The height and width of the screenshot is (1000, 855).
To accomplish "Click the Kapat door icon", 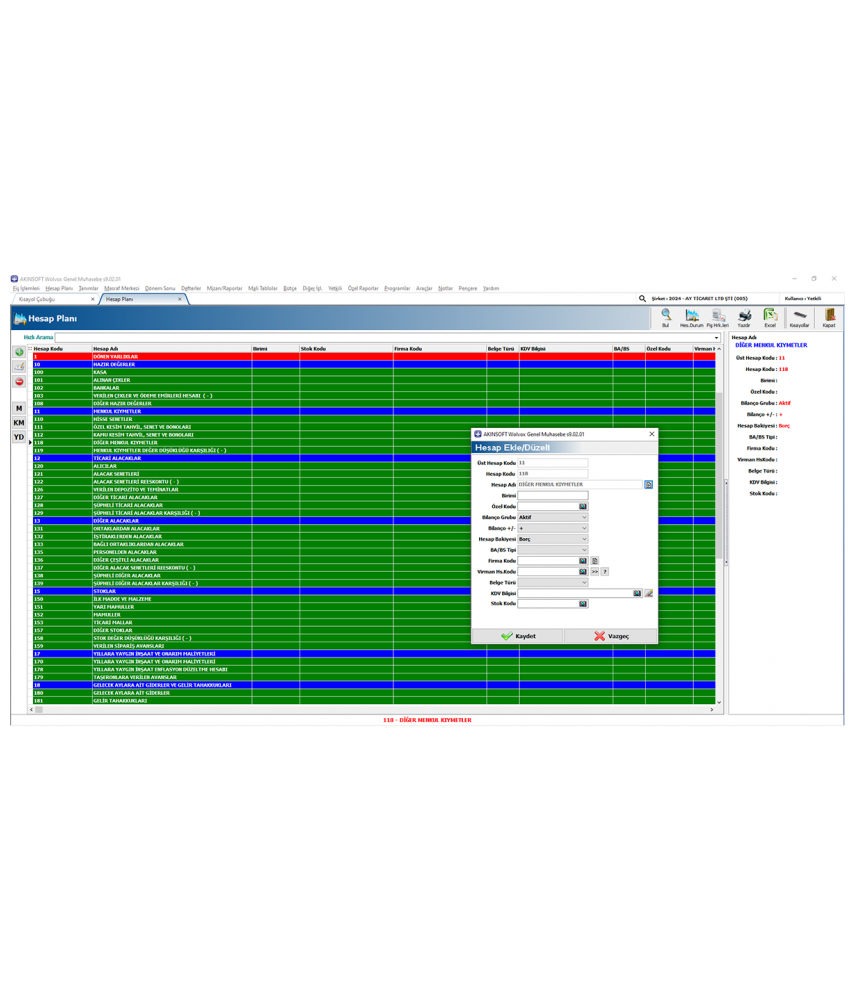I will (829, 316).
